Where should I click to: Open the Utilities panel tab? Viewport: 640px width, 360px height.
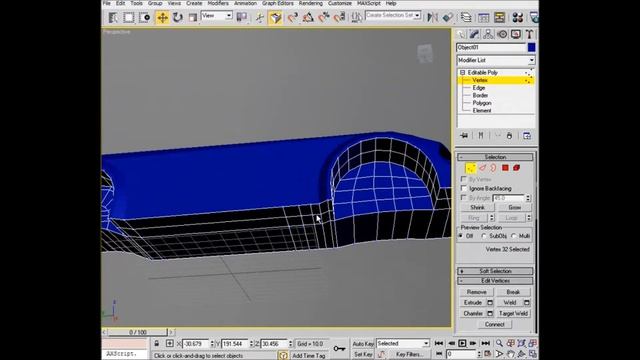pos(529,34)
